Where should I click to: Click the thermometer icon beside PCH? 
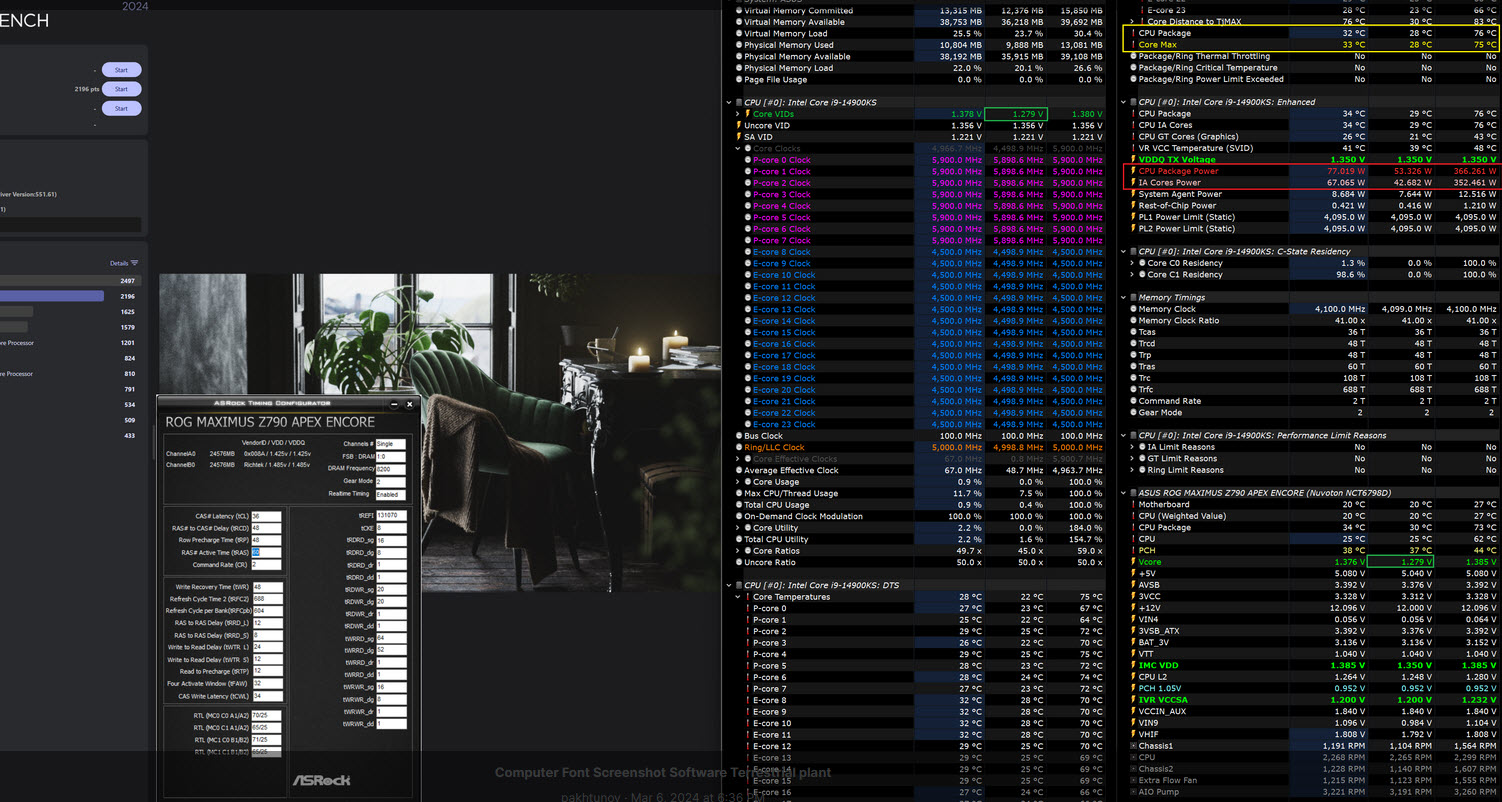point(1133,551)
